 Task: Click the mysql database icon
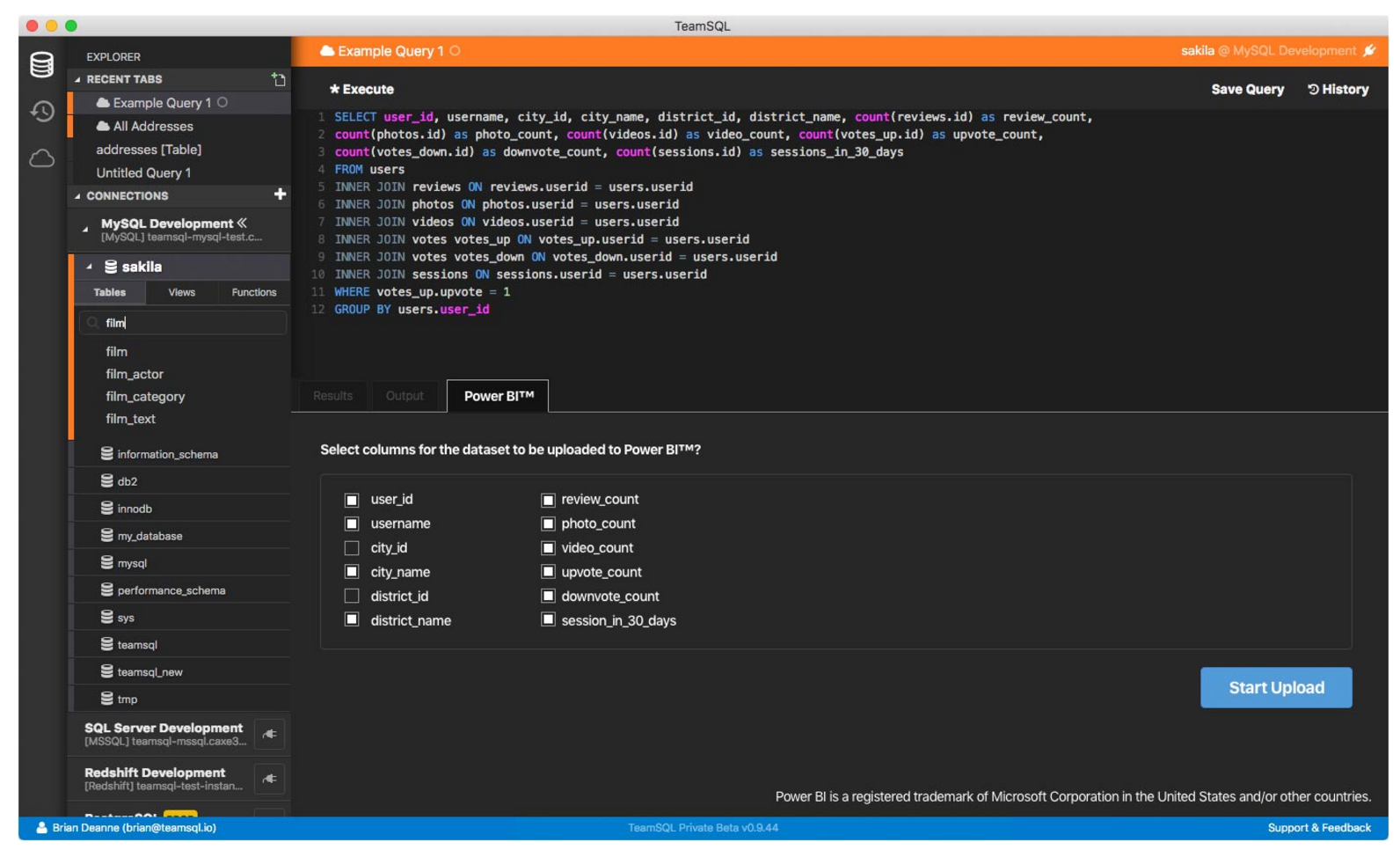pos(106,562)
